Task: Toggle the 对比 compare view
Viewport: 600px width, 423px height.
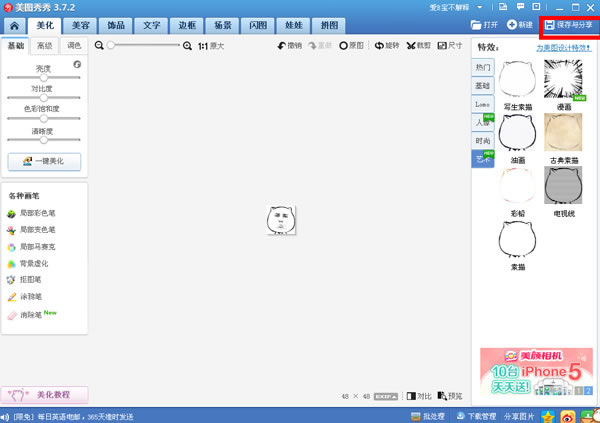Action: 418,396
